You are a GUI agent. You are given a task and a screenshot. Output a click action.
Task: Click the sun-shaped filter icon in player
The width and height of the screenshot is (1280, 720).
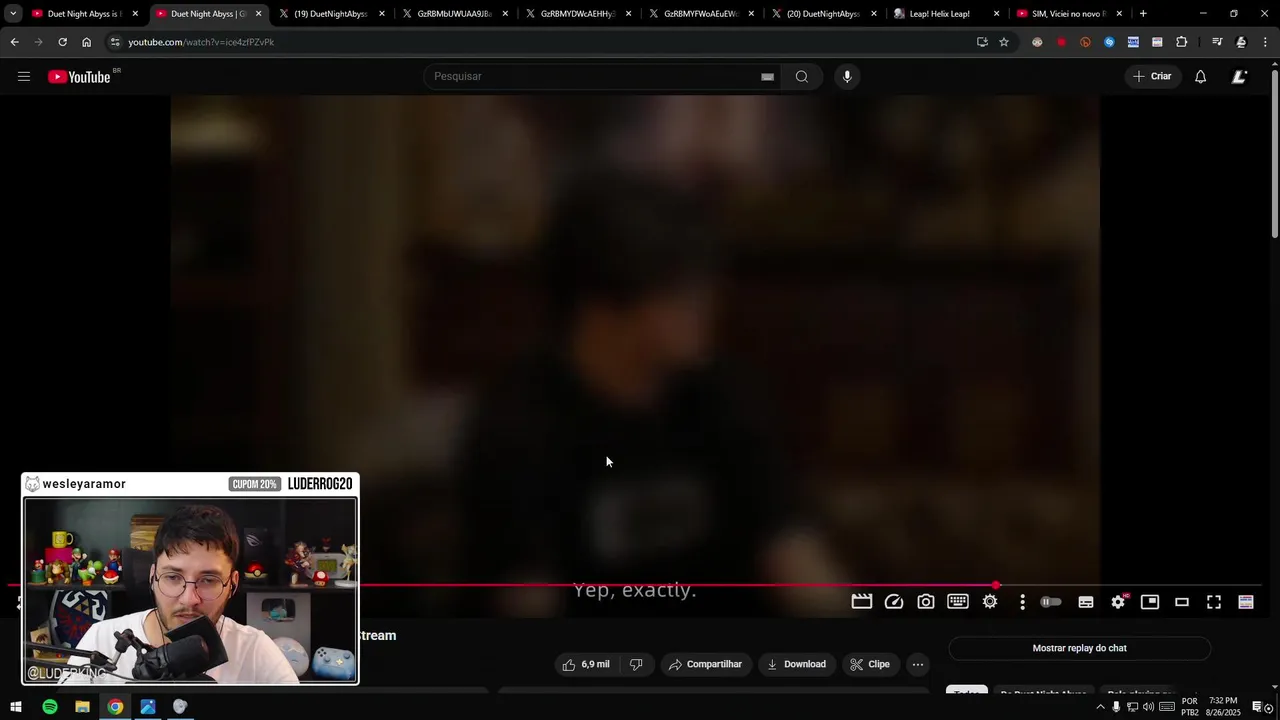(990, 602)
